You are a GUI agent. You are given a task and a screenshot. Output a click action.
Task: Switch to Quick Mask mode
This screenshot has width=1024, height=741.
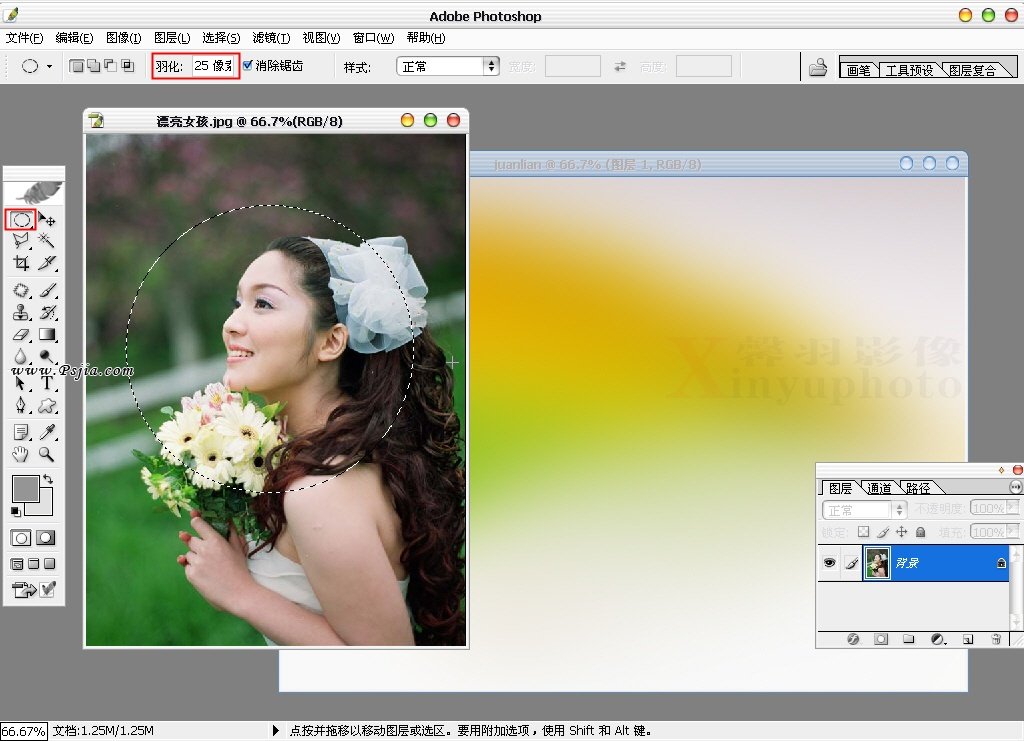click(46, 538)
